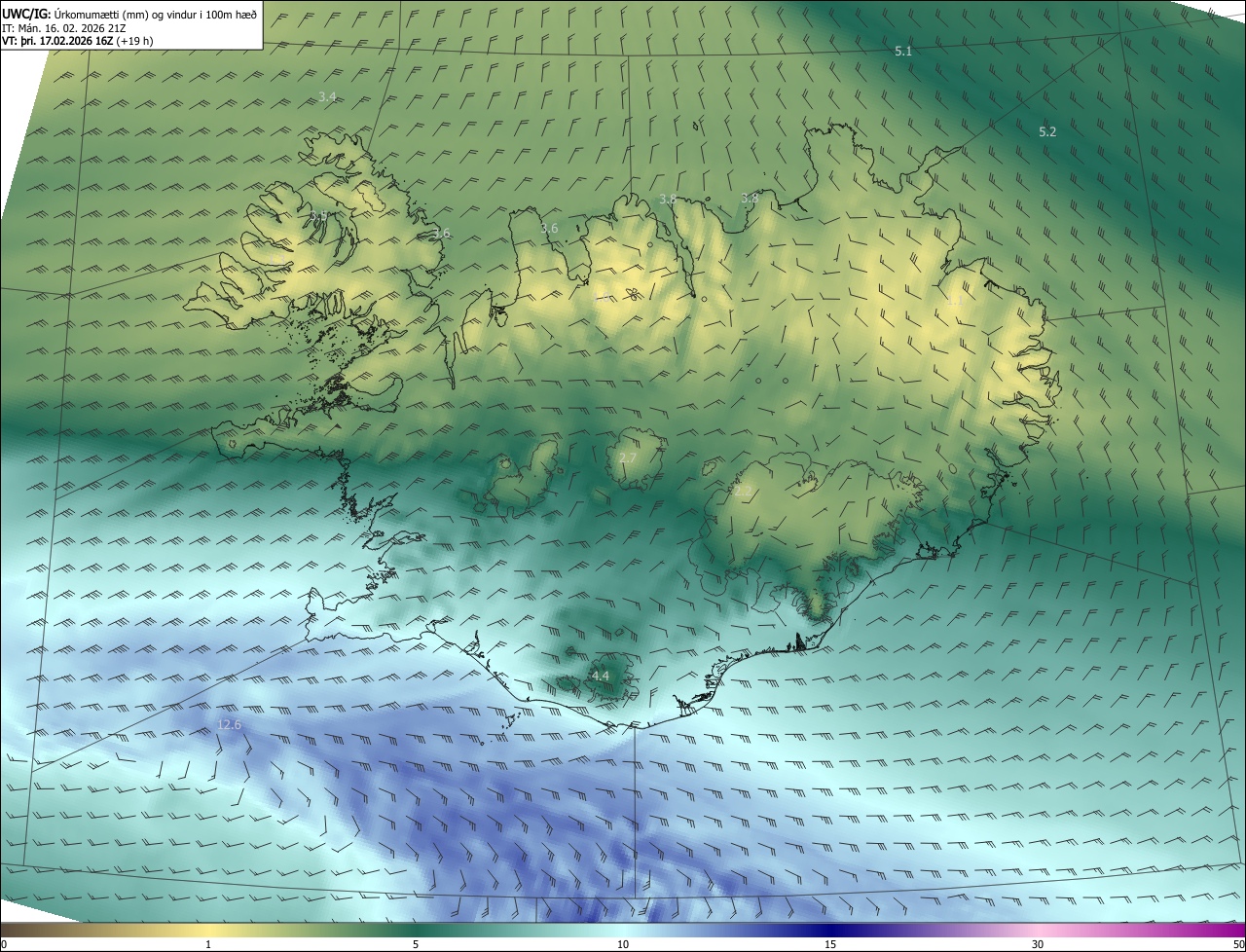Click the 3.5 value label on map
Image resolution: width=1246 pixels, height=952 pixels.
click(x=318, y=214)
